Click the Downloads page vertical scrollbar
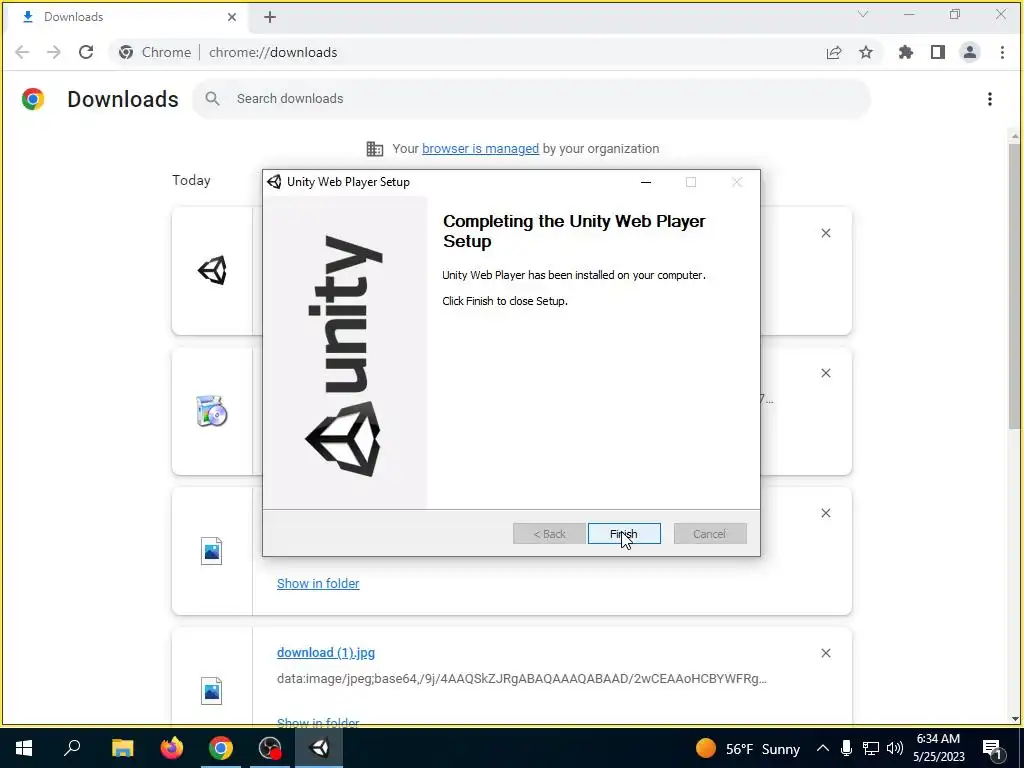The image size is (1024, 768). [1014, 286]
